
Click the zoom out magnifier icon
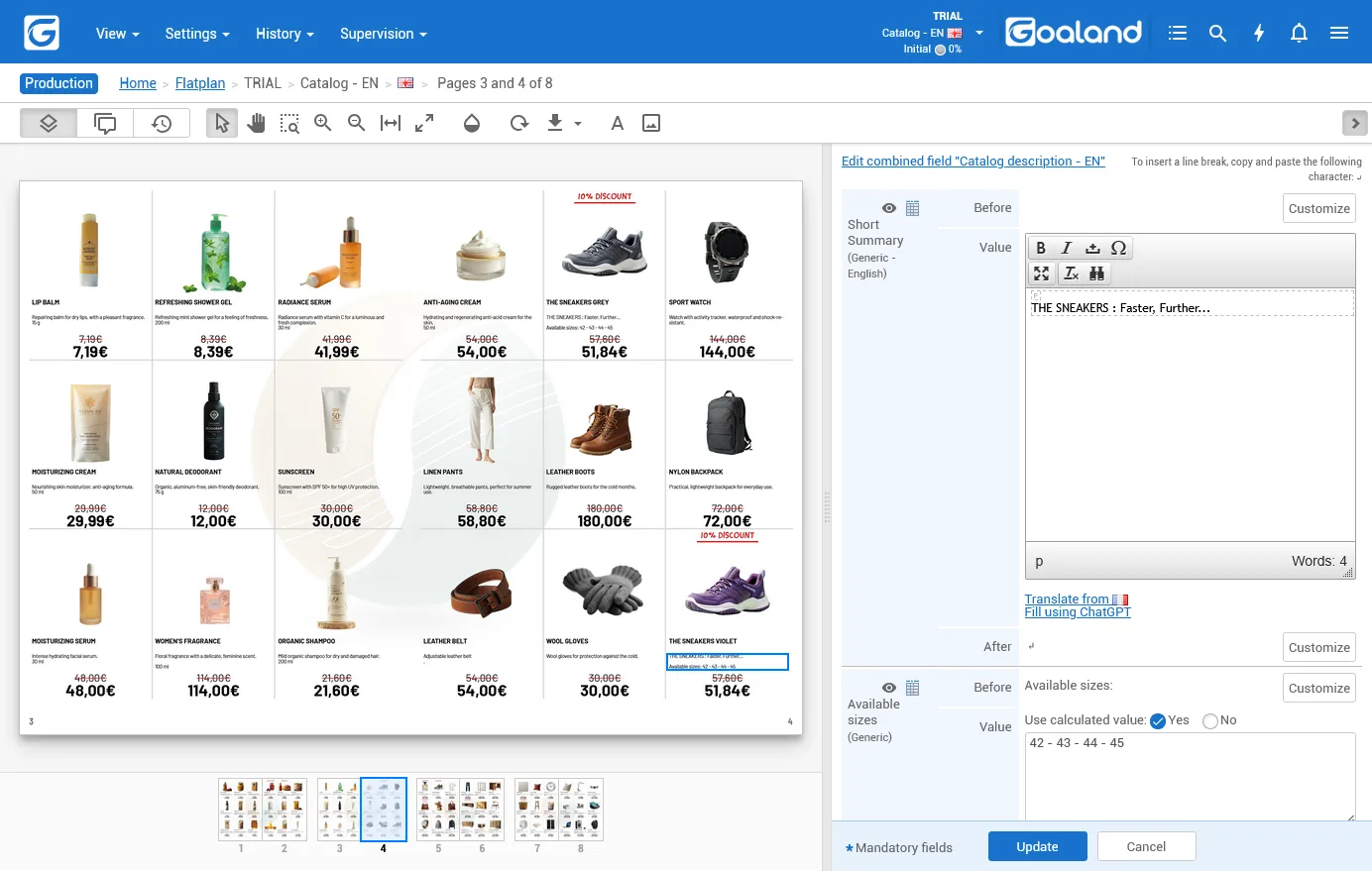(356, 123)
